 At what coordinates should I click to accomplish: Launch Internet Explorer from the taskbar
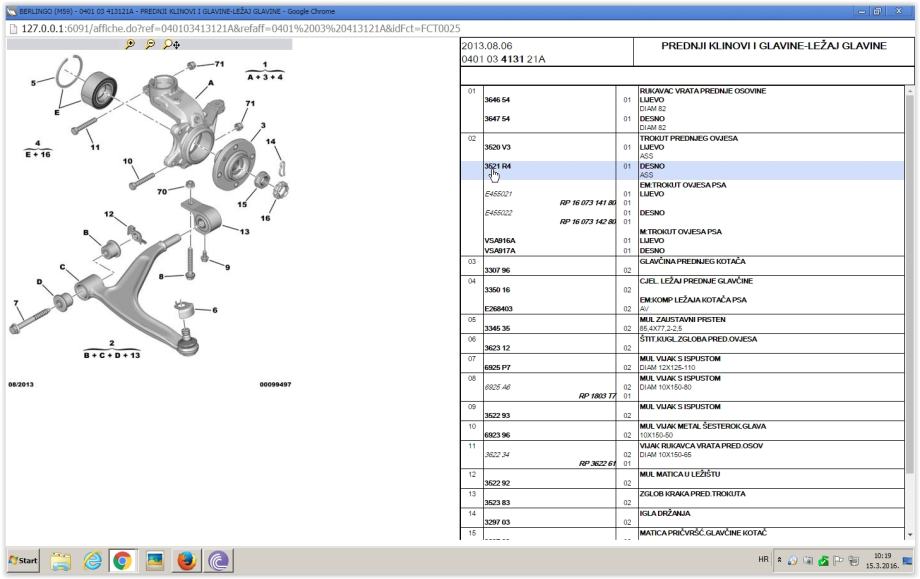point(92,561)
